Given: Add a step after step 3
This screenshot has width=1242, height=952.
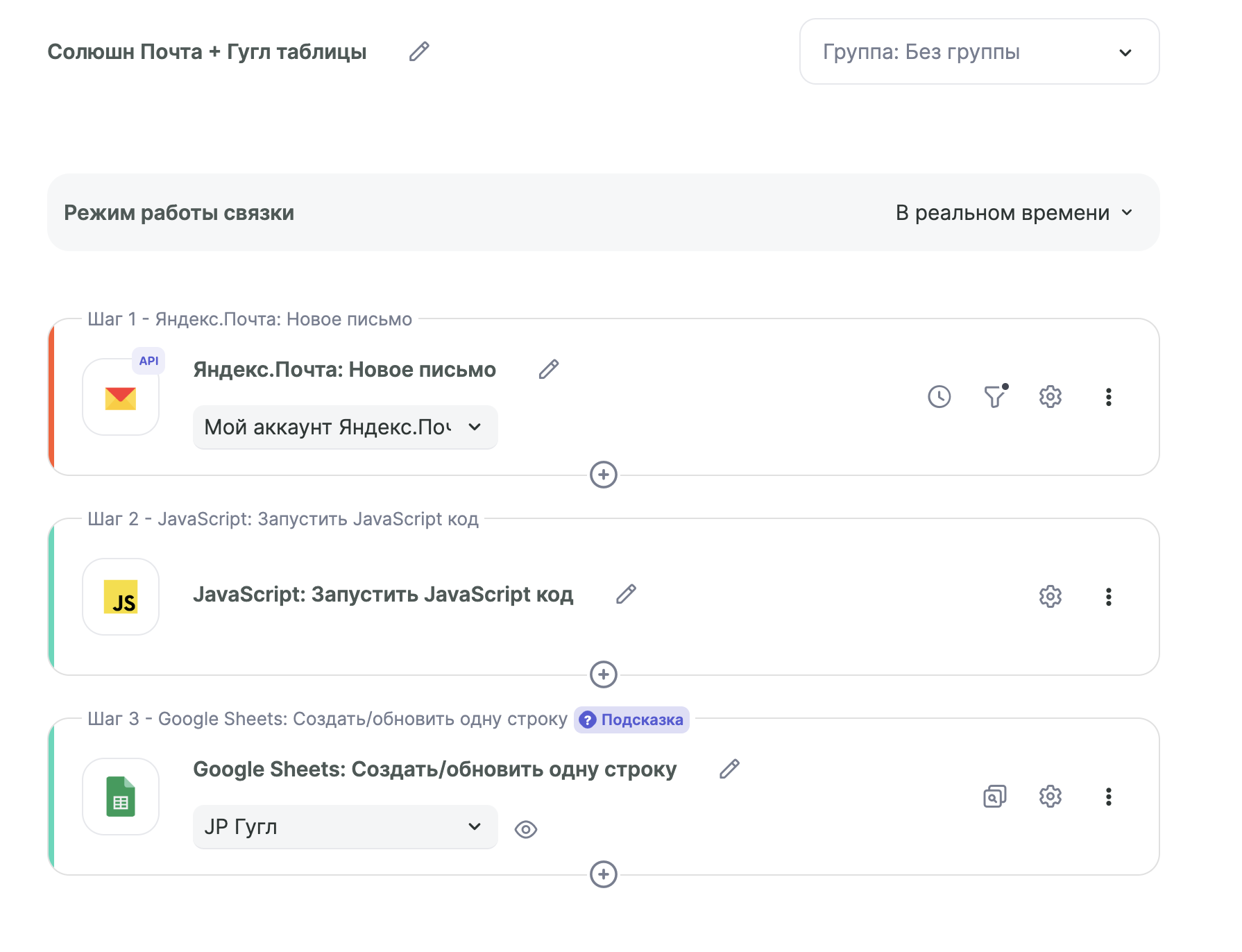Looking at the screenshot, I should pyautogui.click(x=604, y=874).
